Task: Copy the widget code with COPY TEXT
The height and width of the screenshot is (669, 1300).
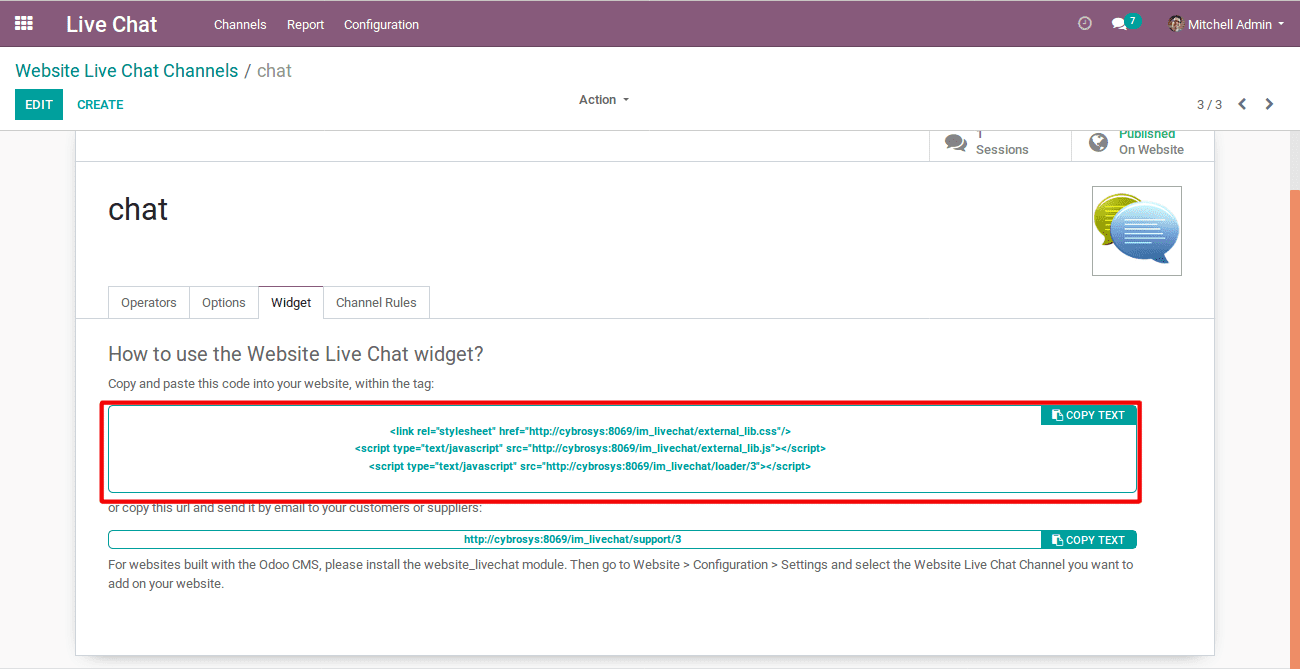Action: tap(1088, 415)
